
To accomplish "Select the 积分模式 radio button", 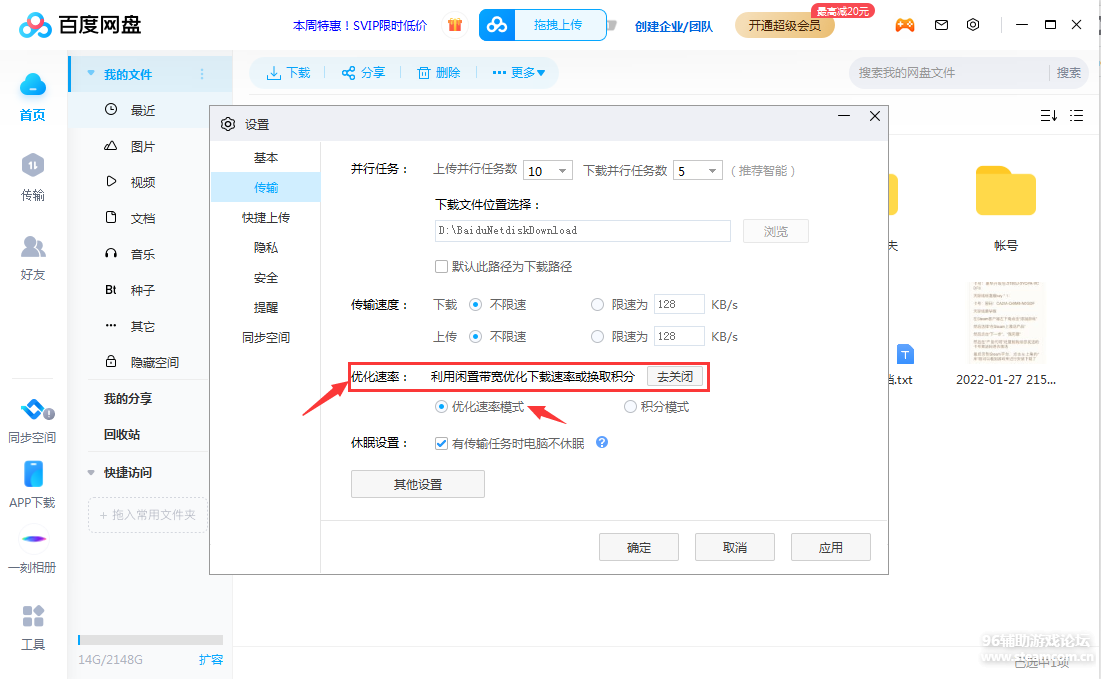I will (x=630, y=407).
